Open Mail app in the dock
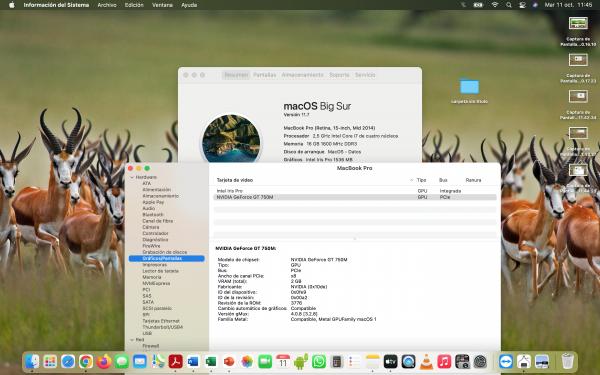Viewport: 600px width, 375px height. pyautogui.click(x=140, y=362)
